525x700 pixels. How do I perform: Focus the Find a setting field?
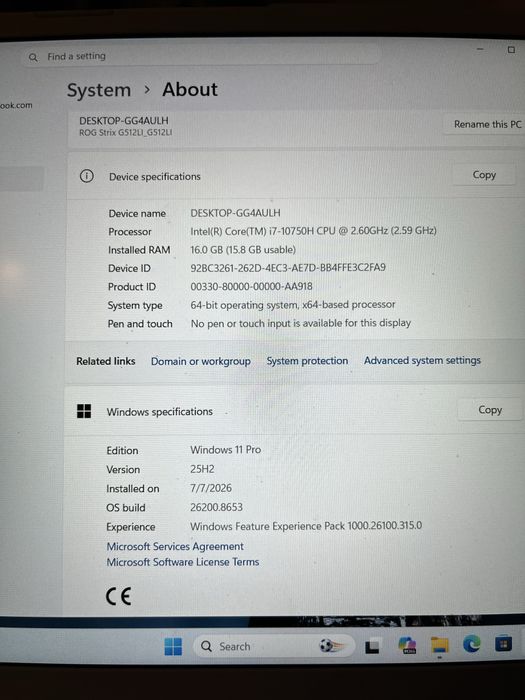click(201, 56)
